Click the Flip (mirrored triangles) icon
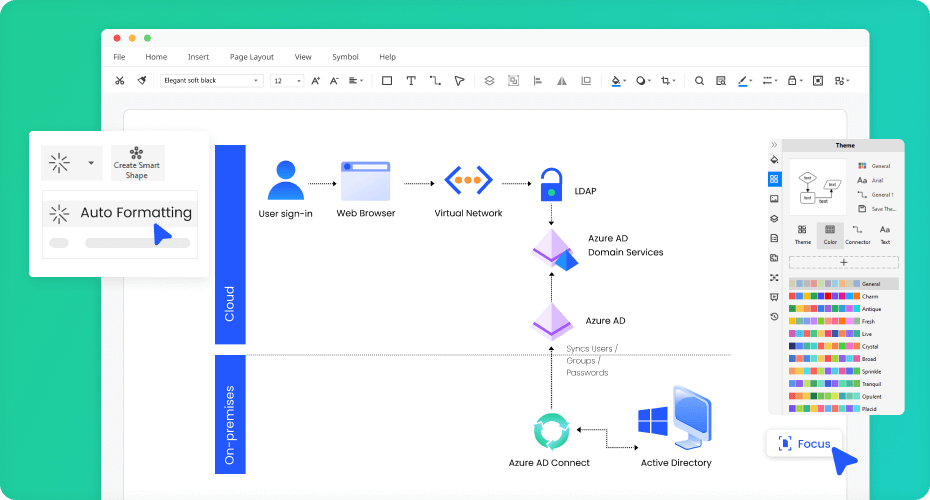This screenshot has width=930, height=500. coord(562,81)
